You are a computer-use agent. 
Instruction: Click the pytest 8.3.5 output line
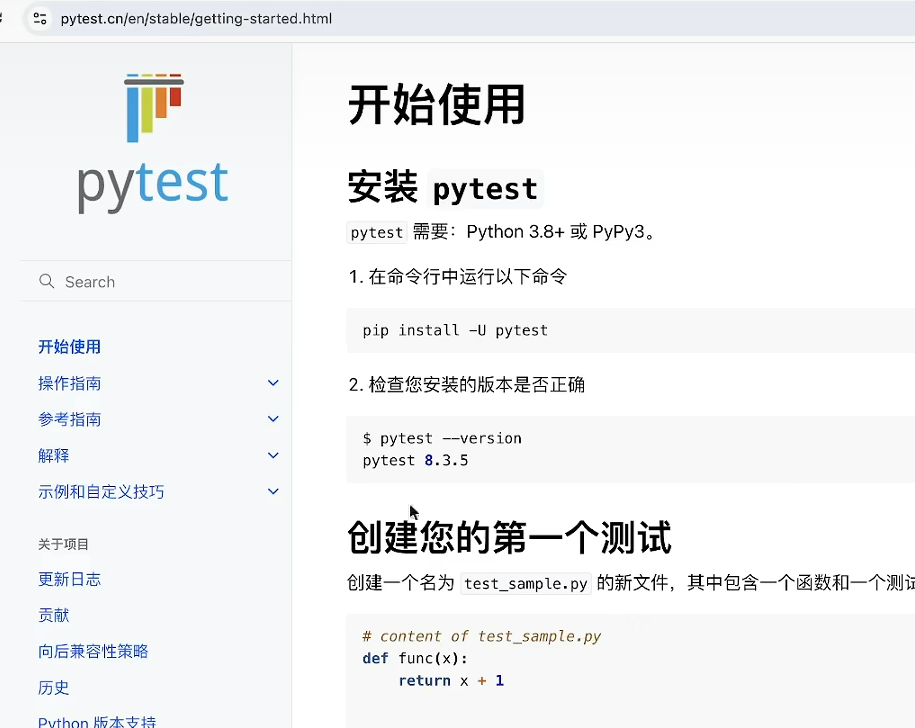click(415, 461)
